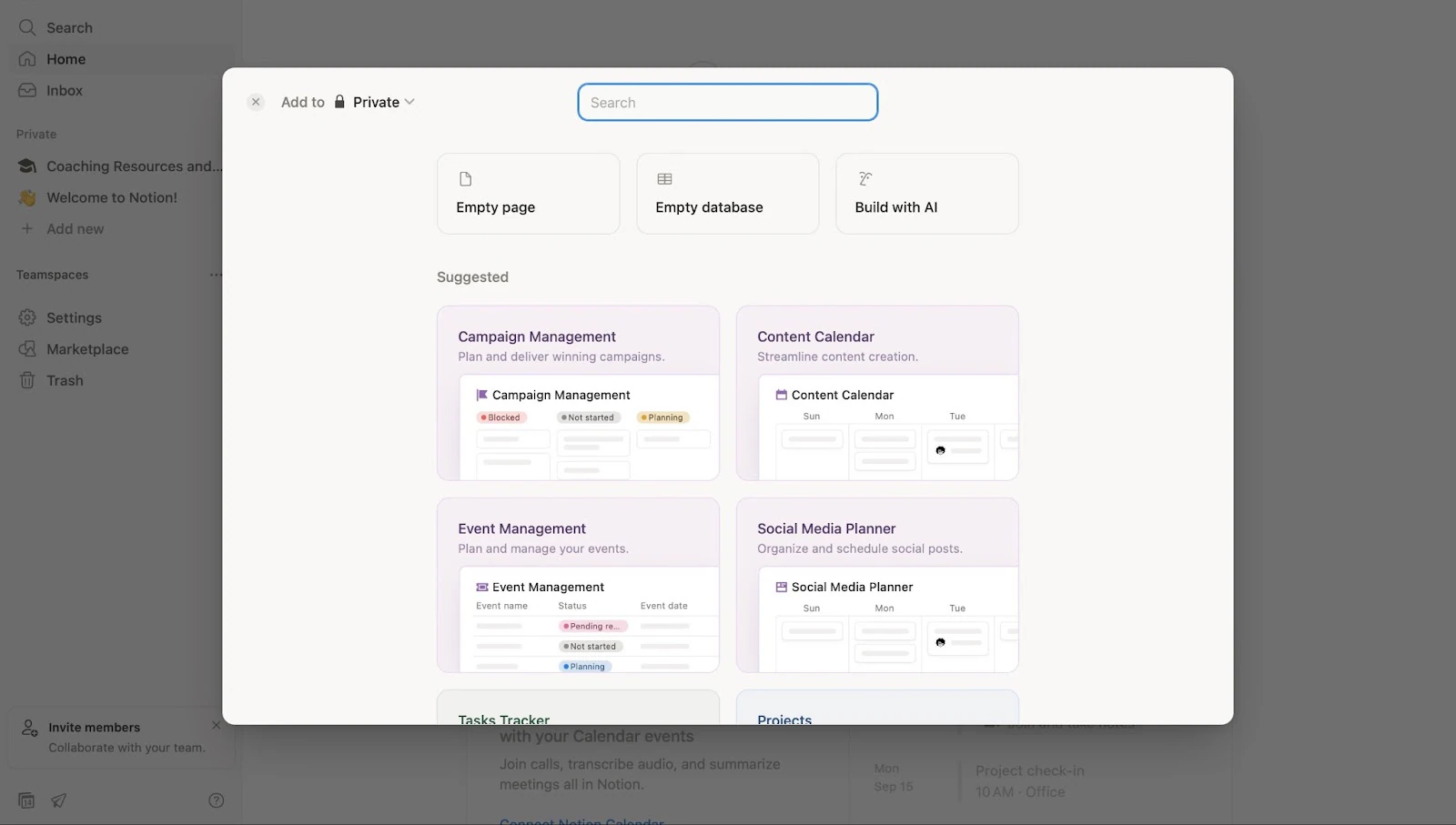Click the paper plane icon at sidebar bottom
This screenshot has height=825, width=1456.
click(58, 800)
